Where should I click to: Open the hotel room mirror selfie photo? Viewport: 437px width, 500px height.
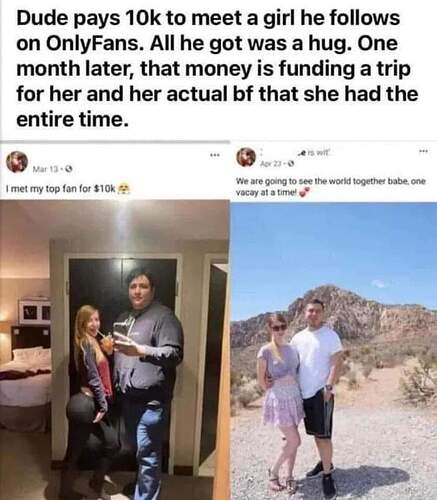(115, 350)
